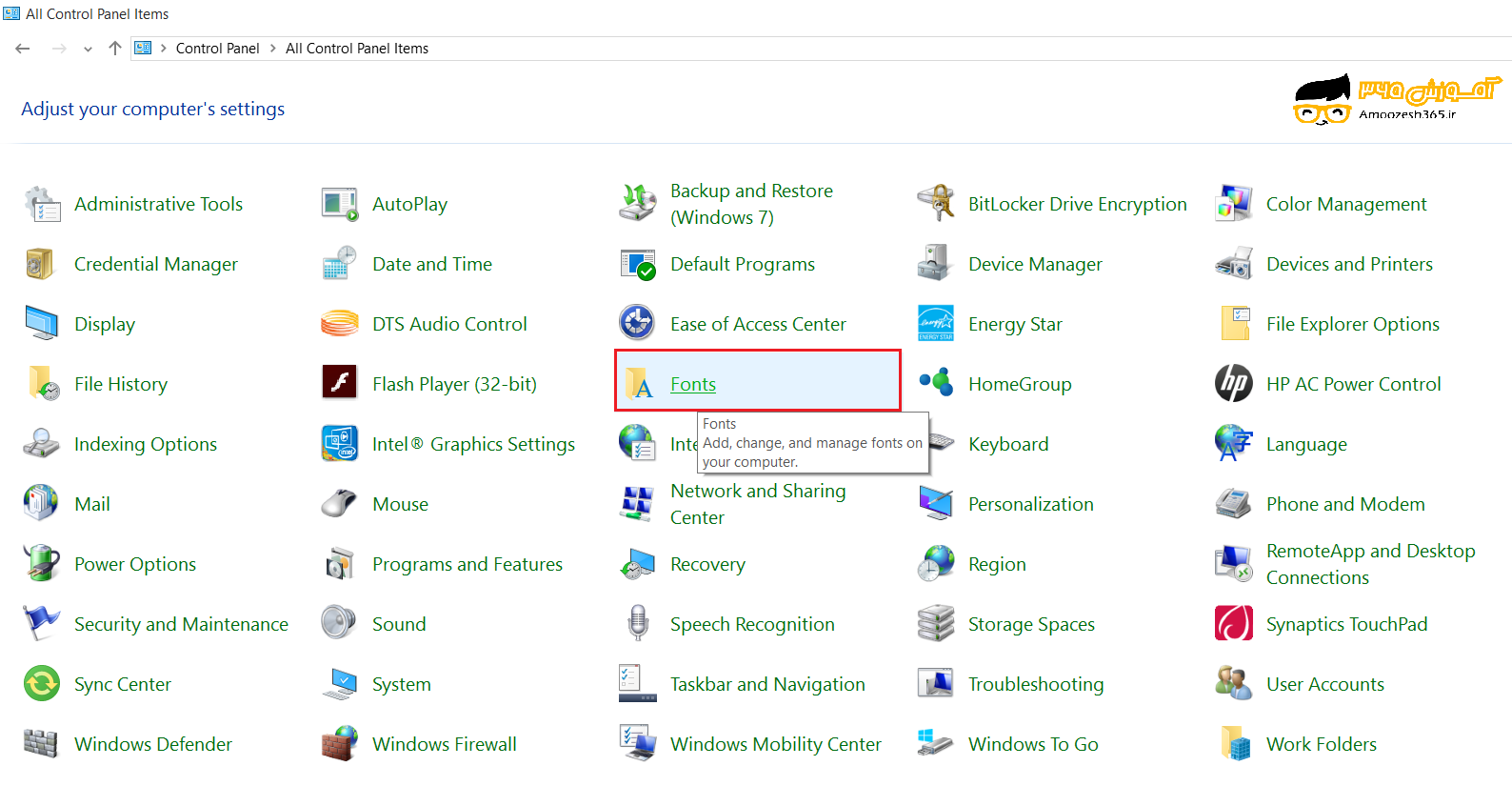The height and width of the screenshot is (806, 1512).
Task: Open Date and Time icon
Action: [340, 264]
